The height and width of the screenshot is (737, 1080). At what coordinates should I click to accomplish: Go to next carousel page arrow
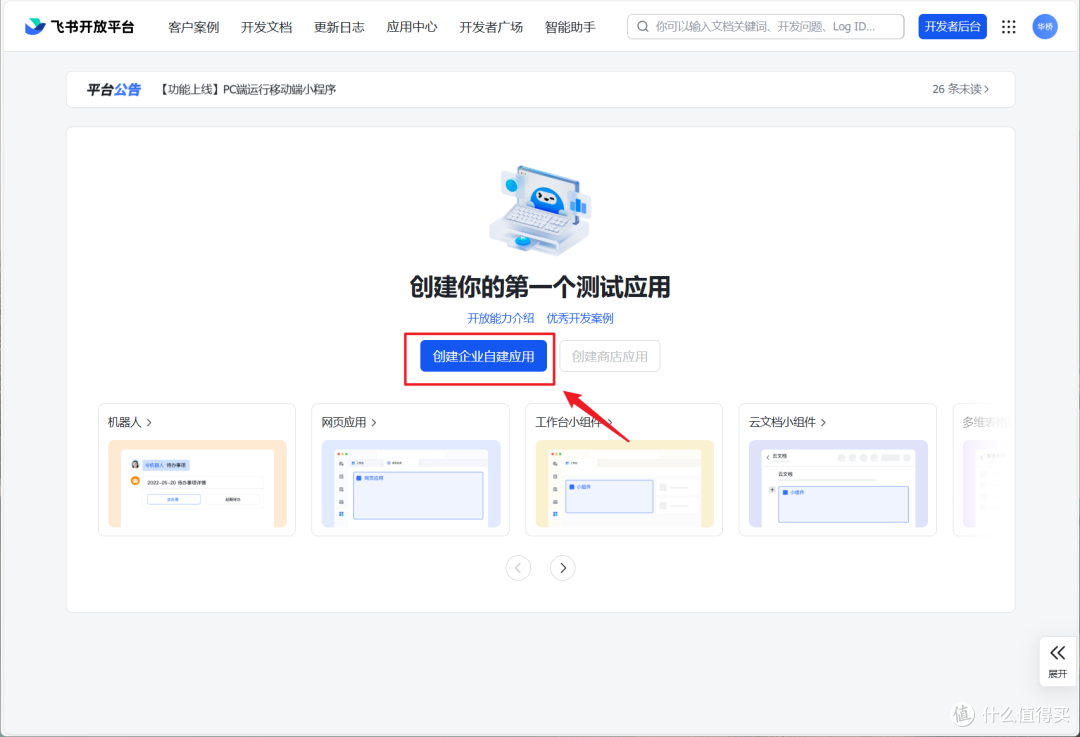pyautogui.click(x=563, y=568)
